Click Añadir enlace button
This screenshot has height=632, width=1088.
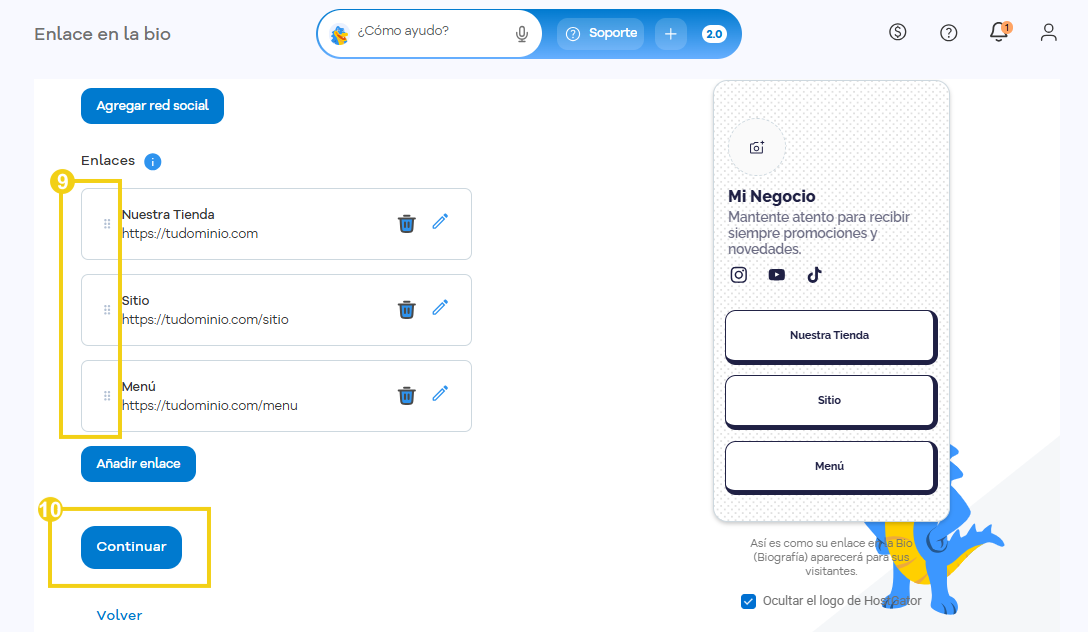[x=138, y=463]
